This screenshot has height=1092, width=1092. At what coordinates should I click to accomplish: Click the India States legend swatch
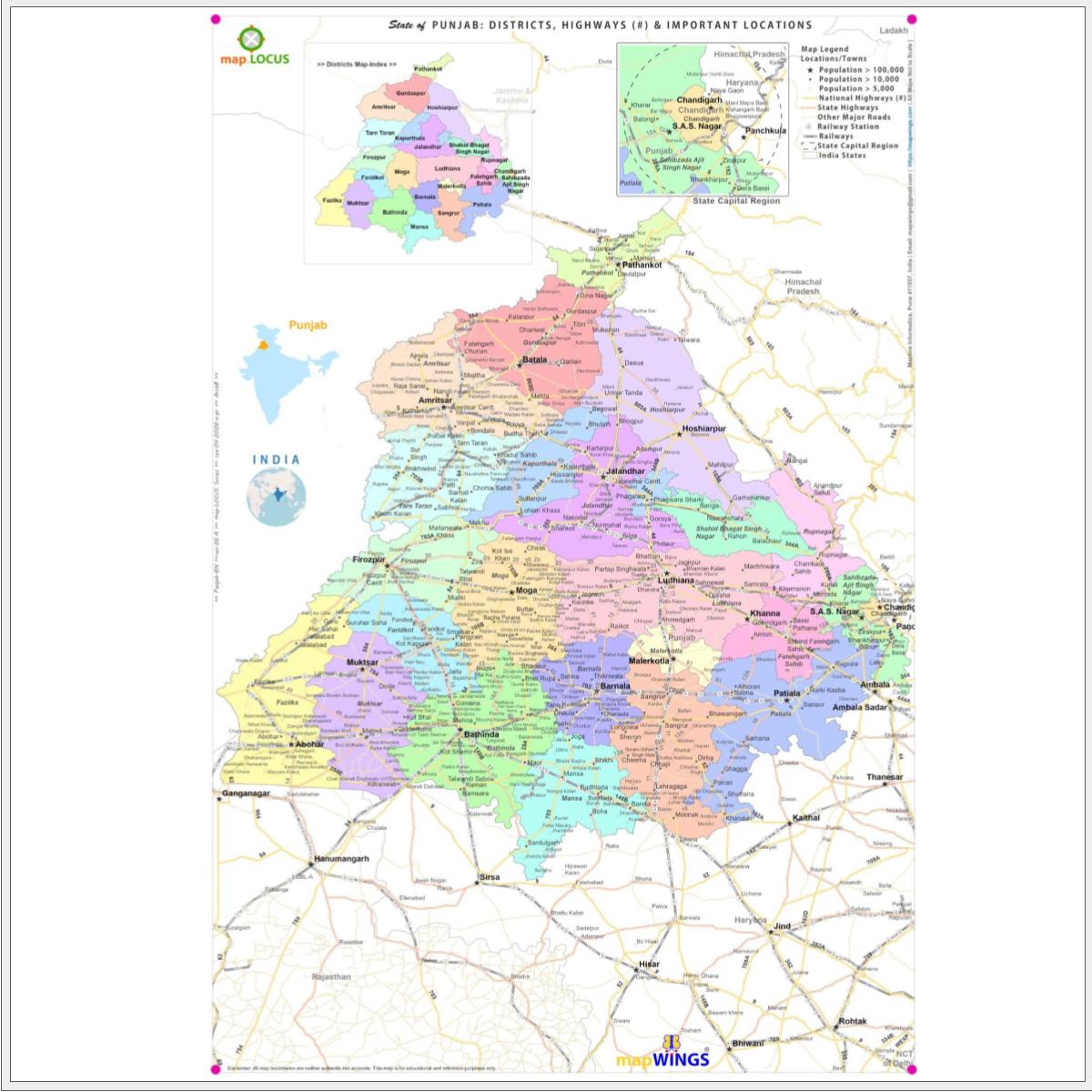[808, 156]
